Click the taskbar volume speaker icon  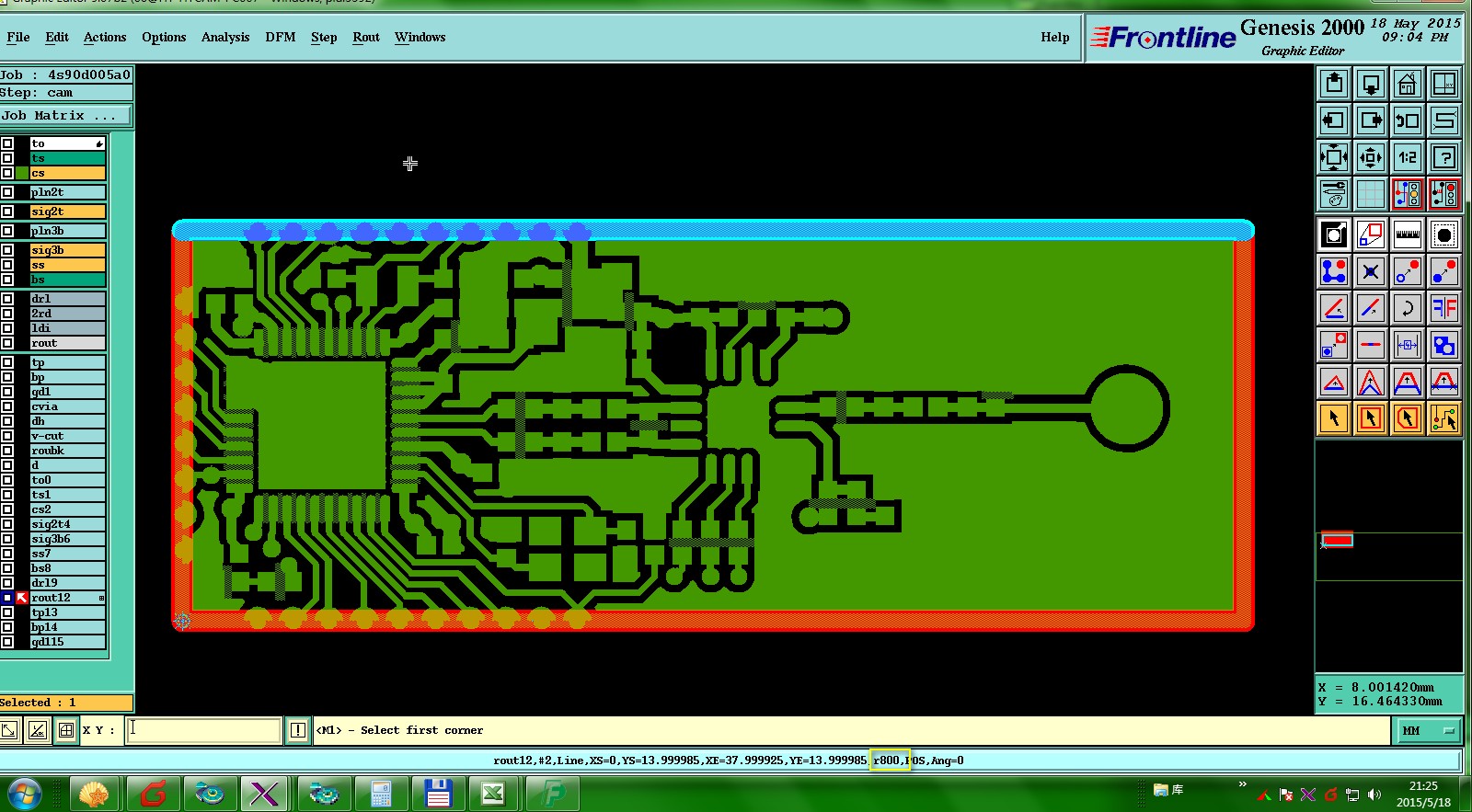click(x=1374, y=795)
